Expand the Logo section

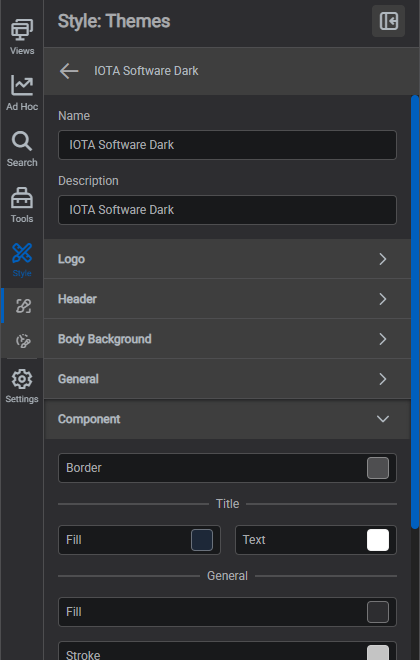[x=227, y=259]
